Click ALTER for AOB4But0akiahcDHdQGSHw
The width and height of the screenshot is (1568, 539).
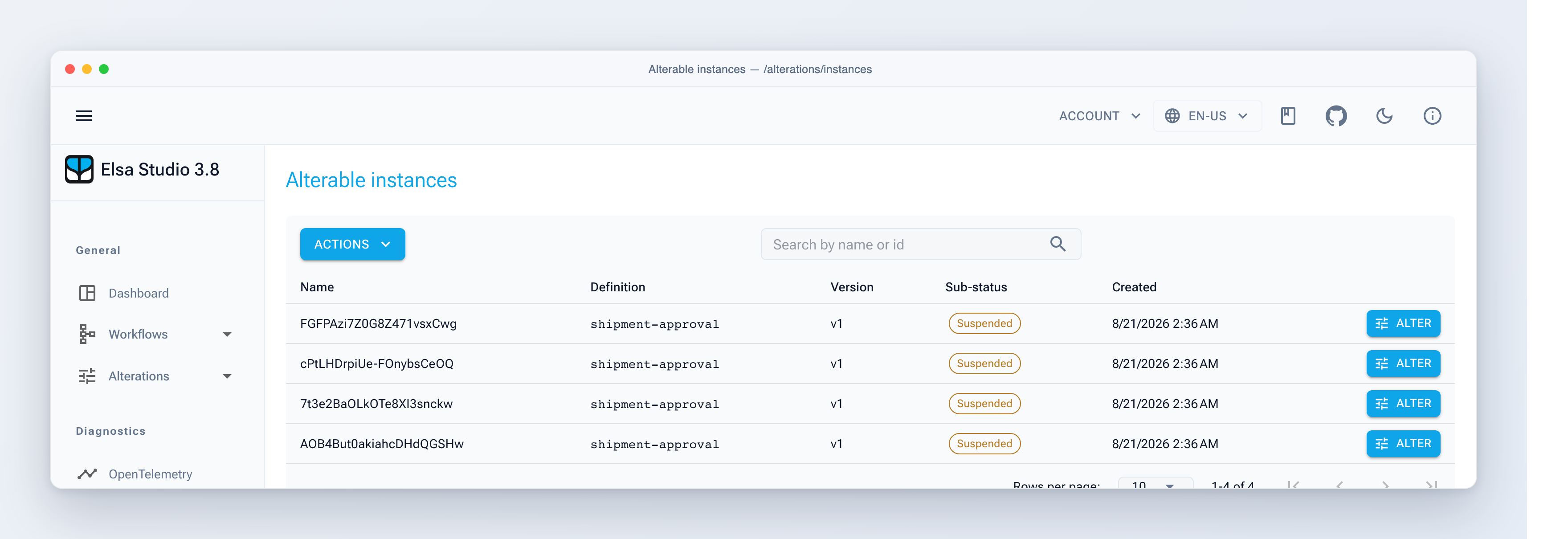[1403, 444]
